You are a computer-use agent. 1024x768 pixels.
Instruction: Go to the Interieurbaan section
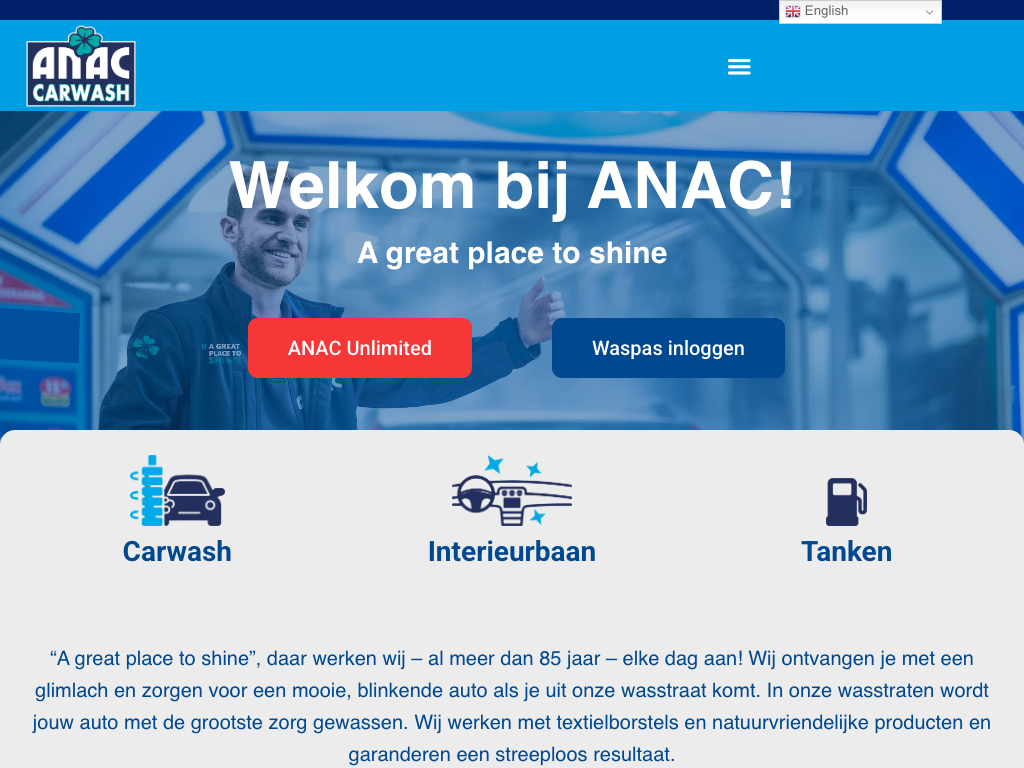512,552
